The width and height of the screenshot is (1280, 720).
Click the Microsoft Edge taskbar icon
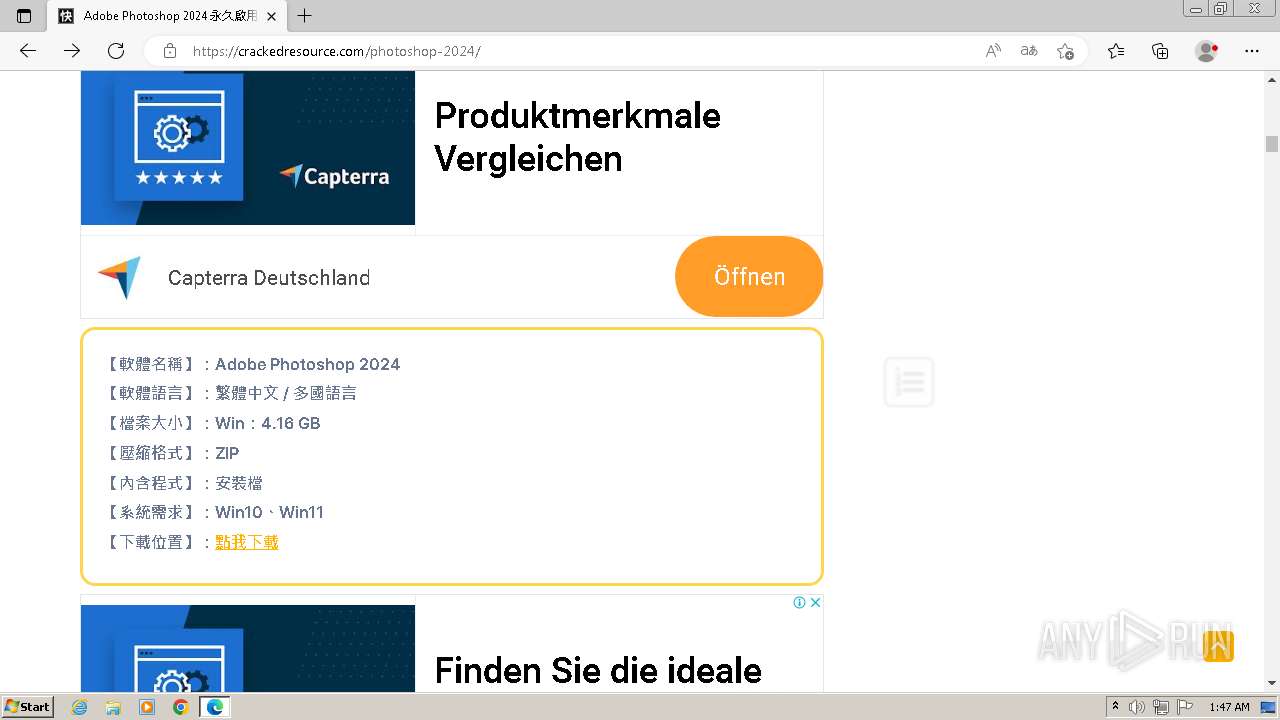coord(214,707)
